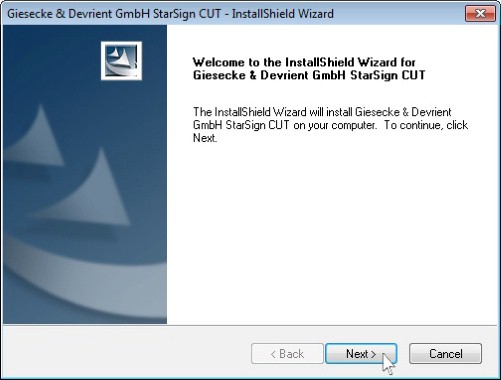
Task: Click the greyed-out < Back button
Action: 287,353
